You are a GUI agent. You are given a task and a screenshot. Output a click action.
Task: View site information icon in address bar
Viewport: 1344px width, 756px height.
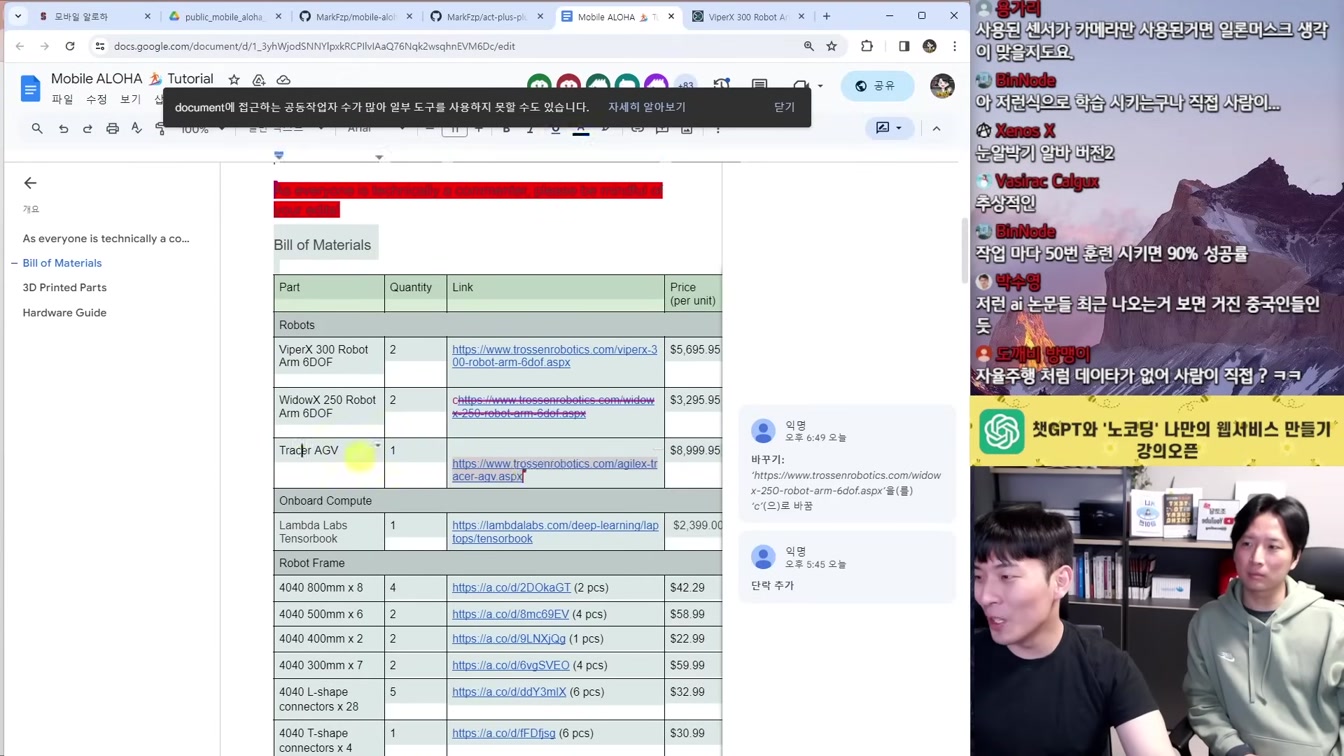(x=100, y=46)
